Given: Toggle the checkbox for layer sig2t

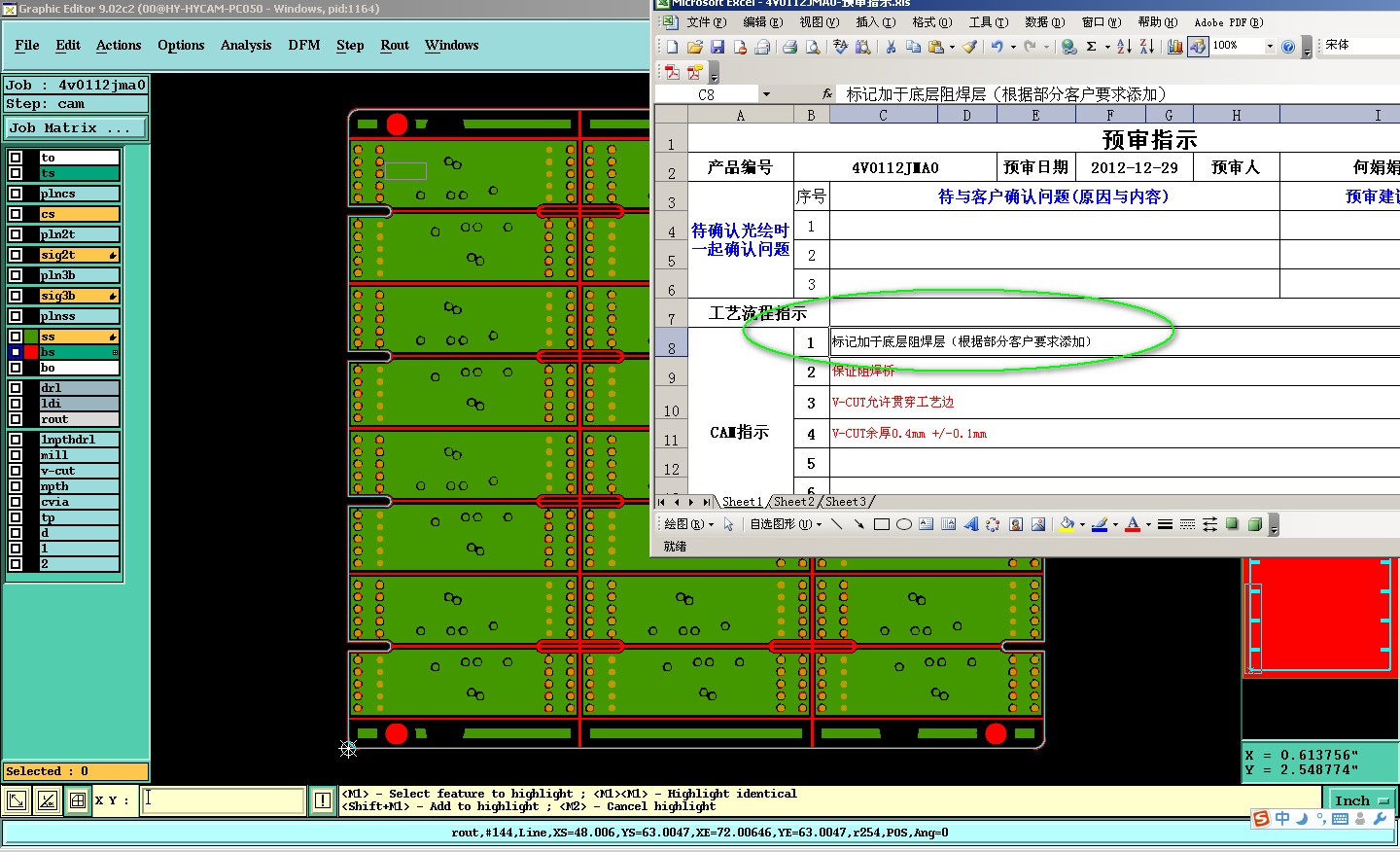Looking at the screenshot, I should tap(16, 255).
